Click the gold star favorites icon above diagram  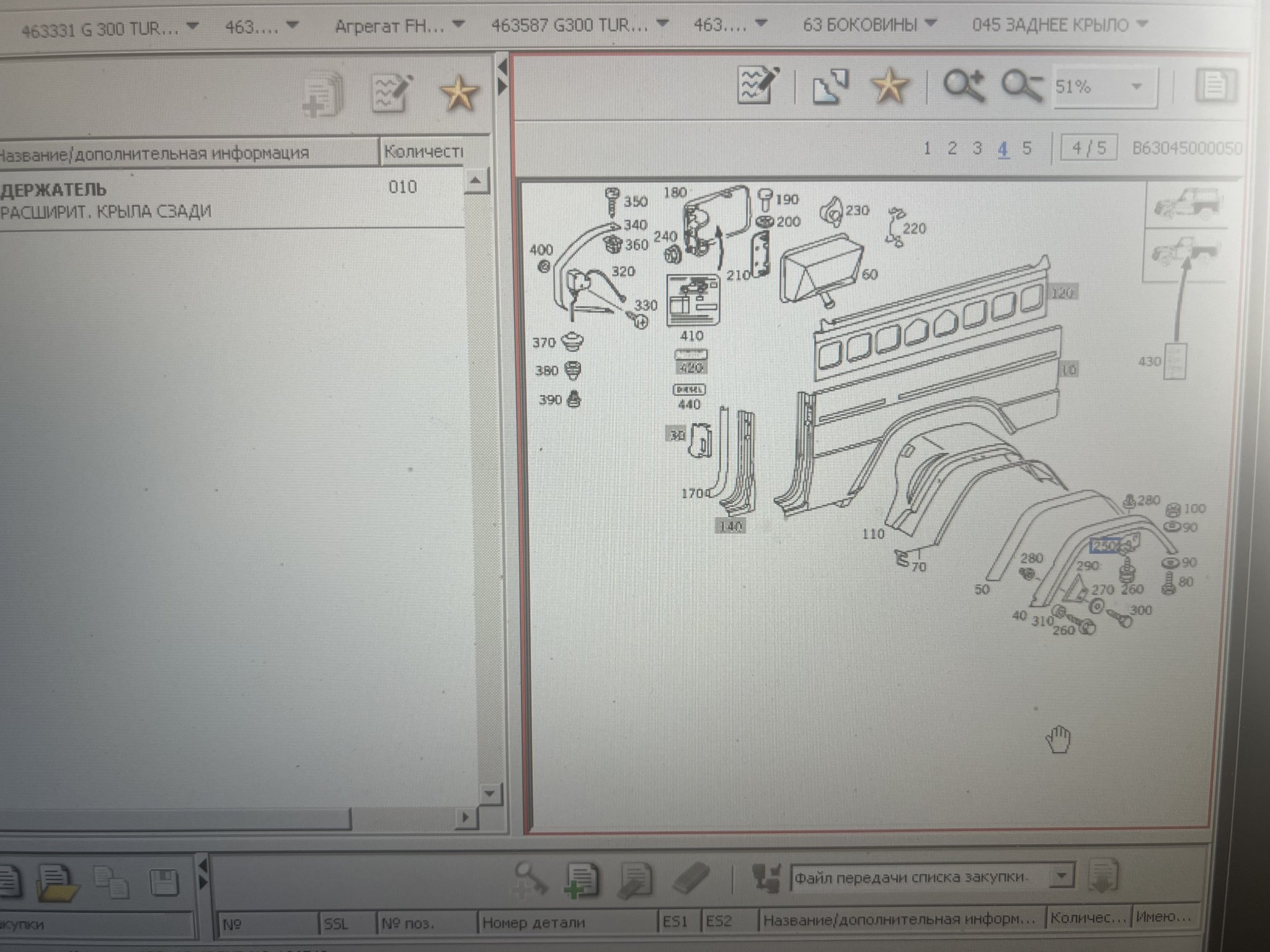[889, 86]
